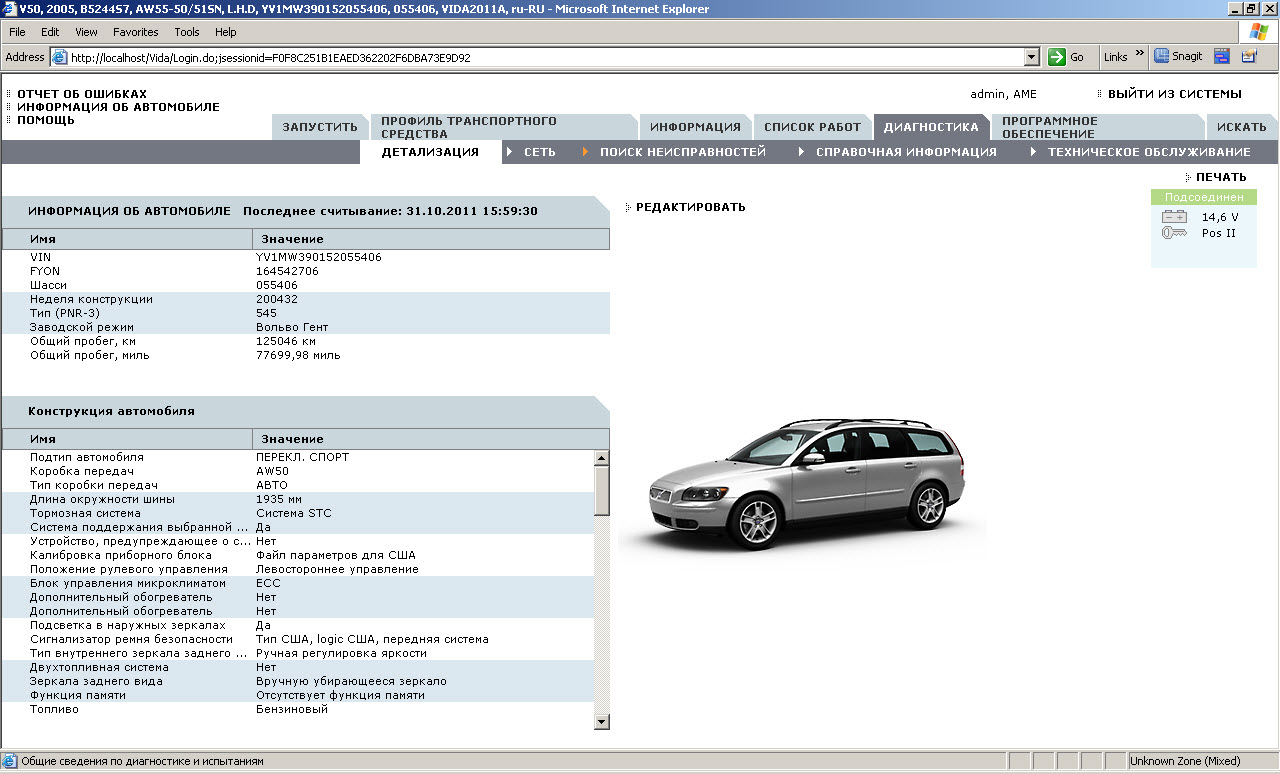Click the Snagit window capture icon
Screen dimensions: 1280x774
[1221, 57]
